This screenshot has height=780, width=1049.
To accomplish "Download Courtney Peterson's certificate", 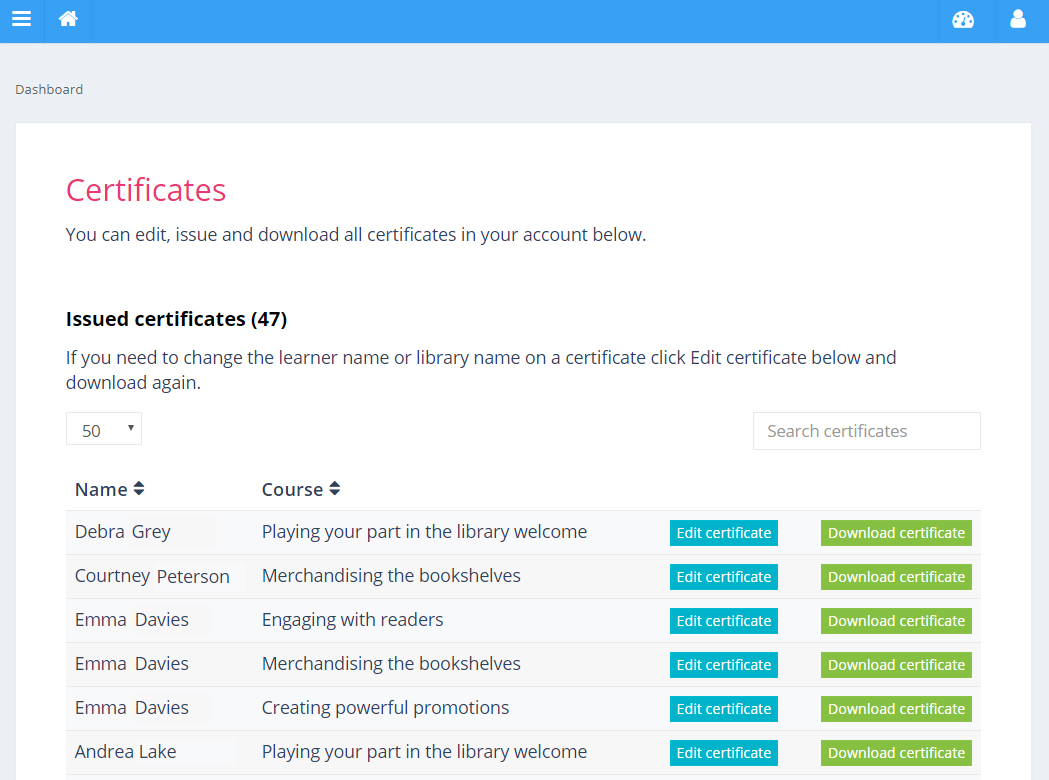I will pos(896,577).
